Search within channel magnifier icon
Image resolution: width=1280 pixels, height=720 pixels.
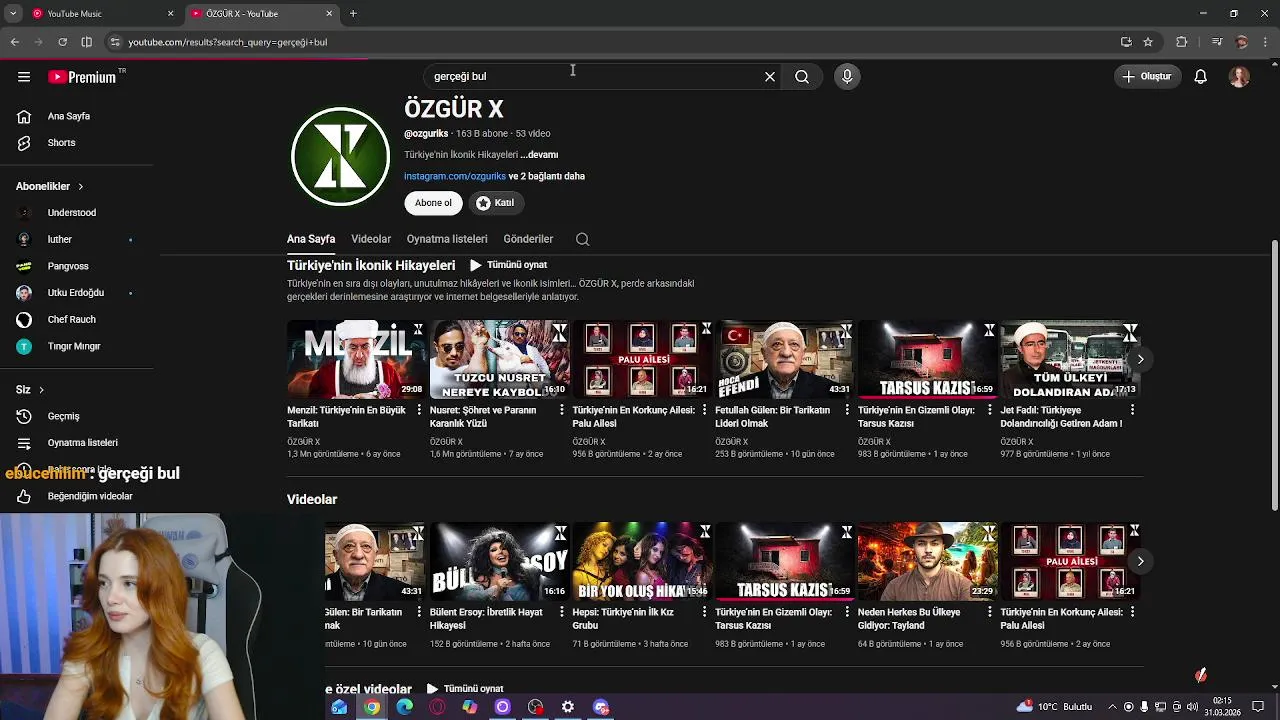582,239
